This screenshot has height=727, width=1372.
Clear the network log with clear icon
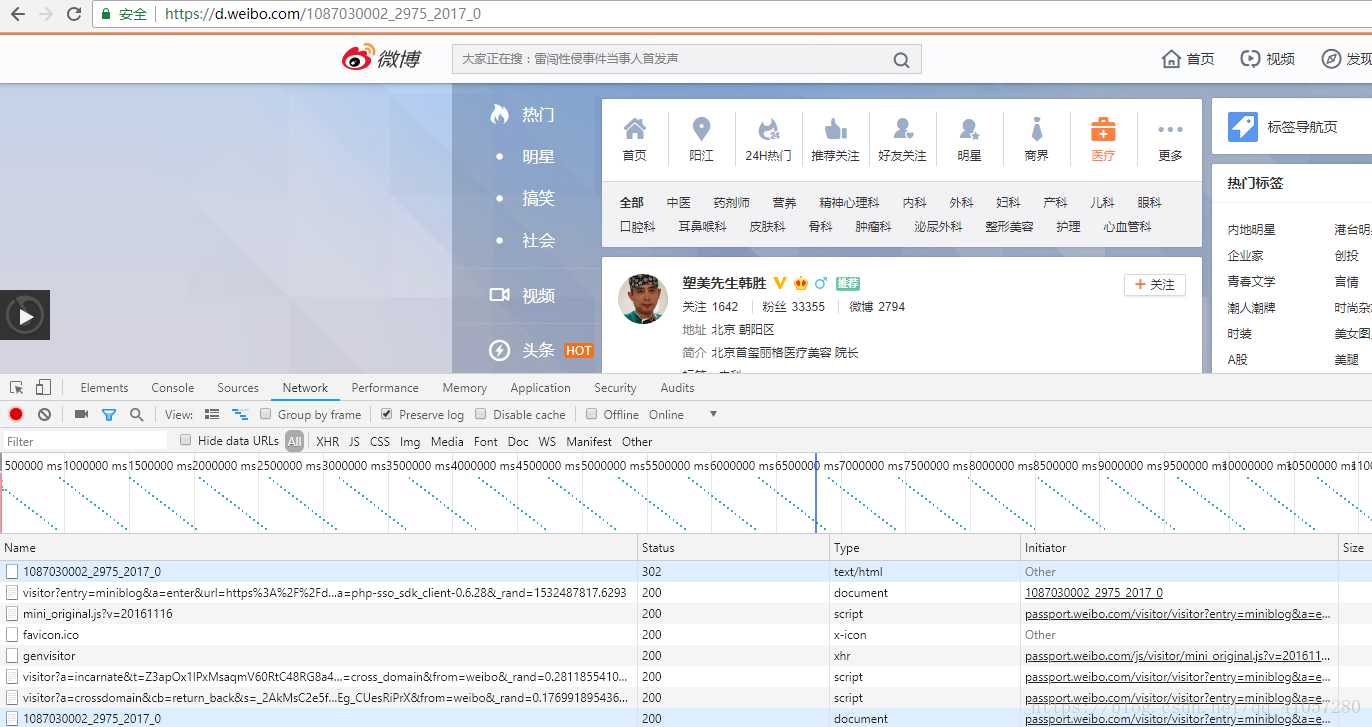(44, 414)
